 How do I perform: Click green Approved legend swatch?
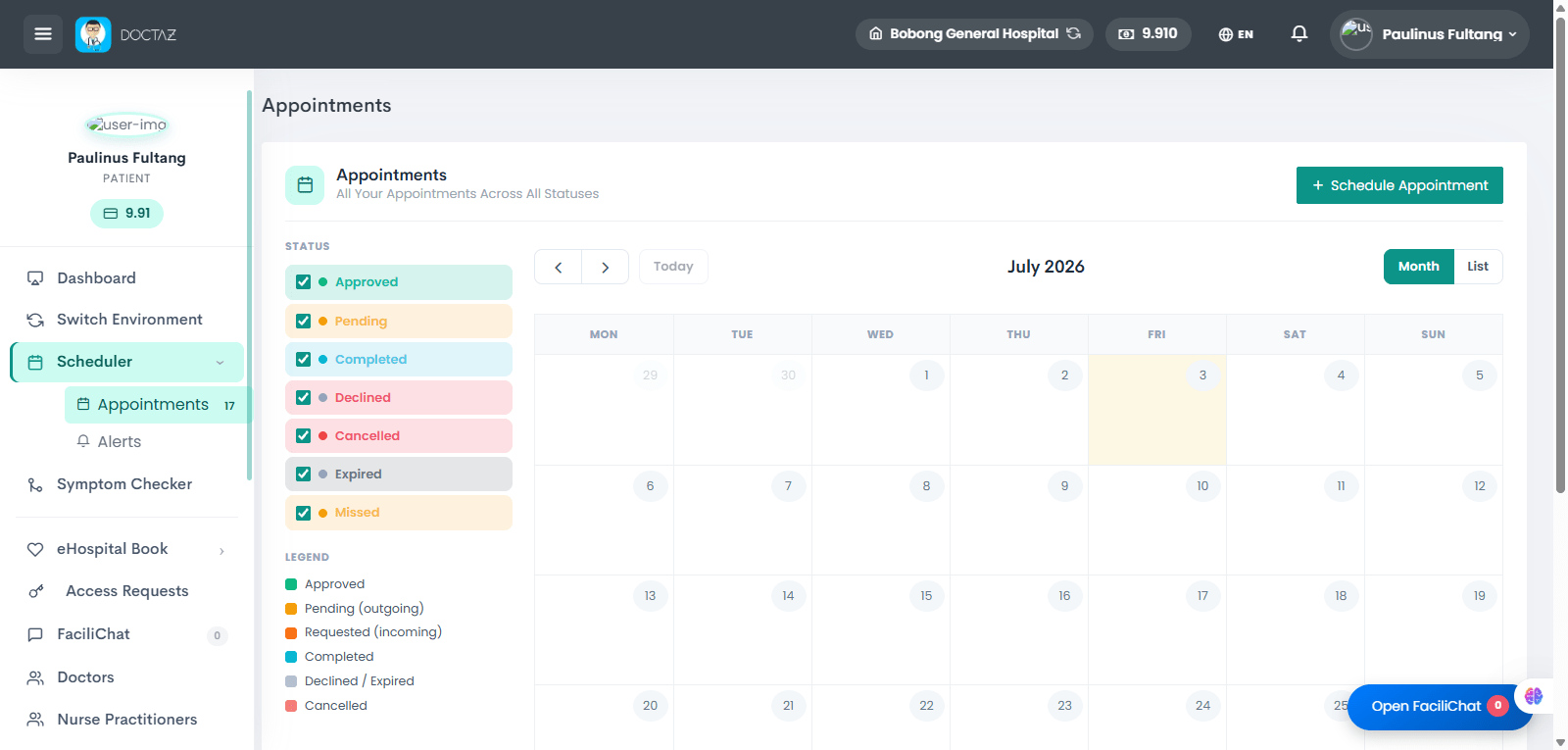click(x=291, y=584)
